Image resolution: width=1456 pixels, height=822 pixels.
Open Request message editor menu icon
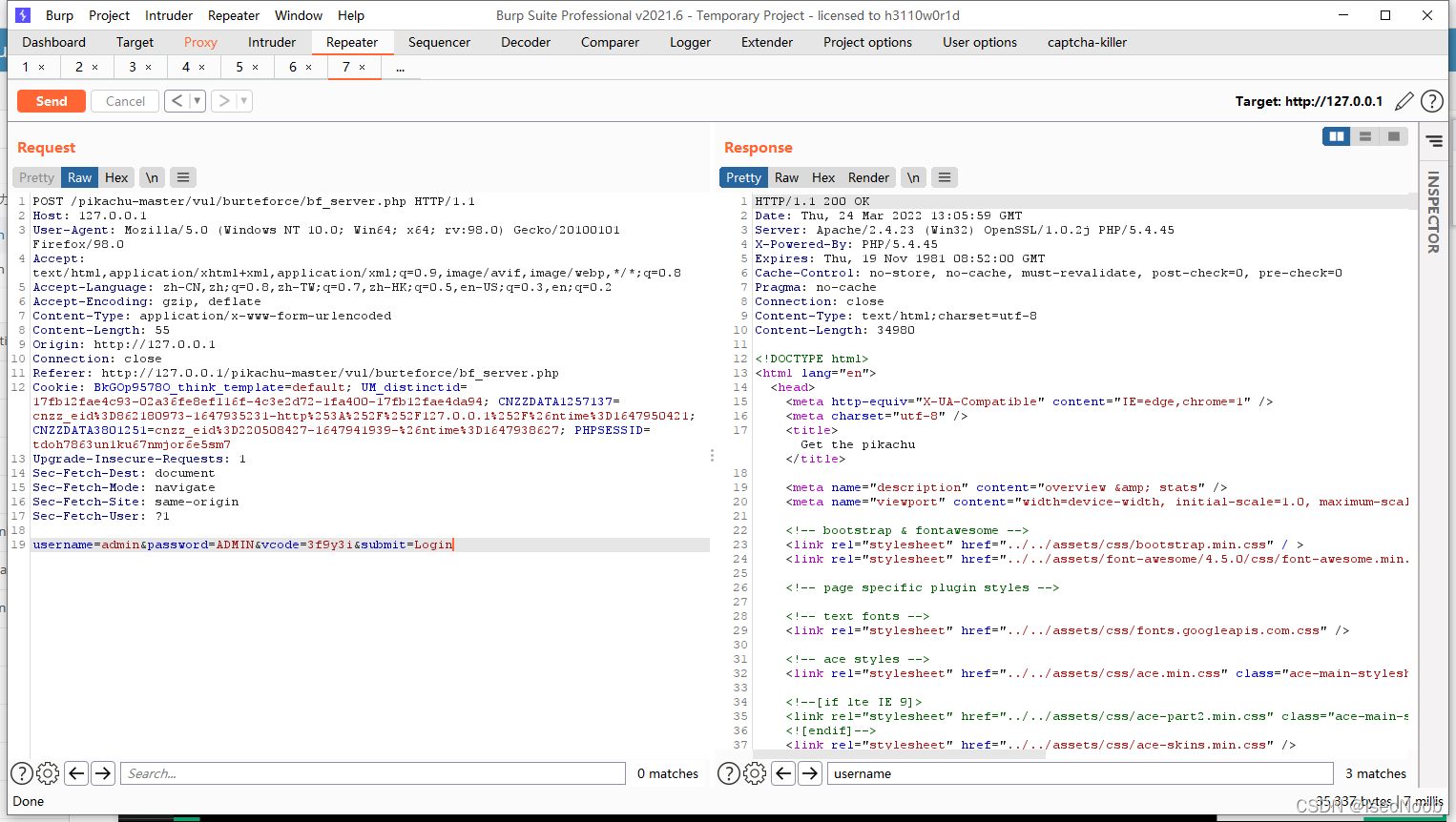[x=183, y=177]
